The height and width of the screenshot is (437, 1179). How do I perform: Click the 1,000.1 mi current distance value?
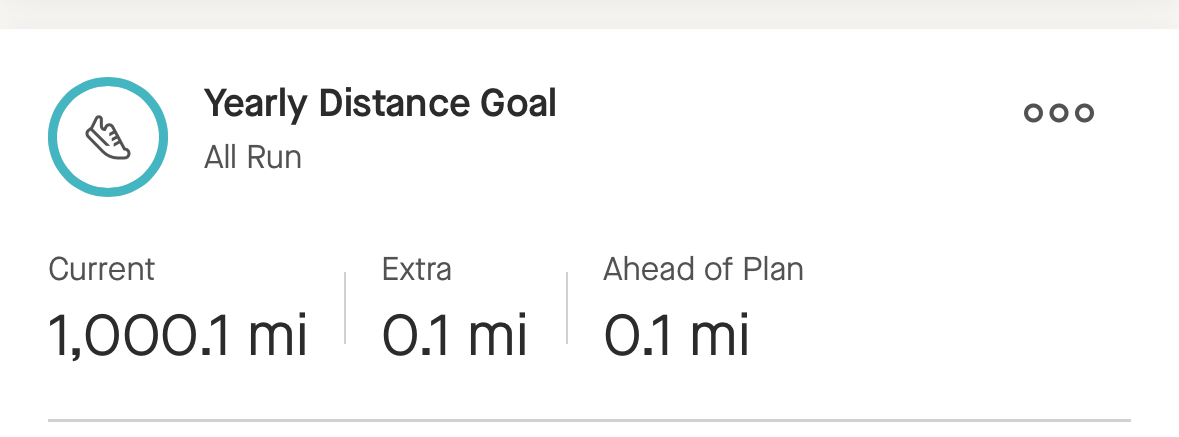[x=178, y=334]
